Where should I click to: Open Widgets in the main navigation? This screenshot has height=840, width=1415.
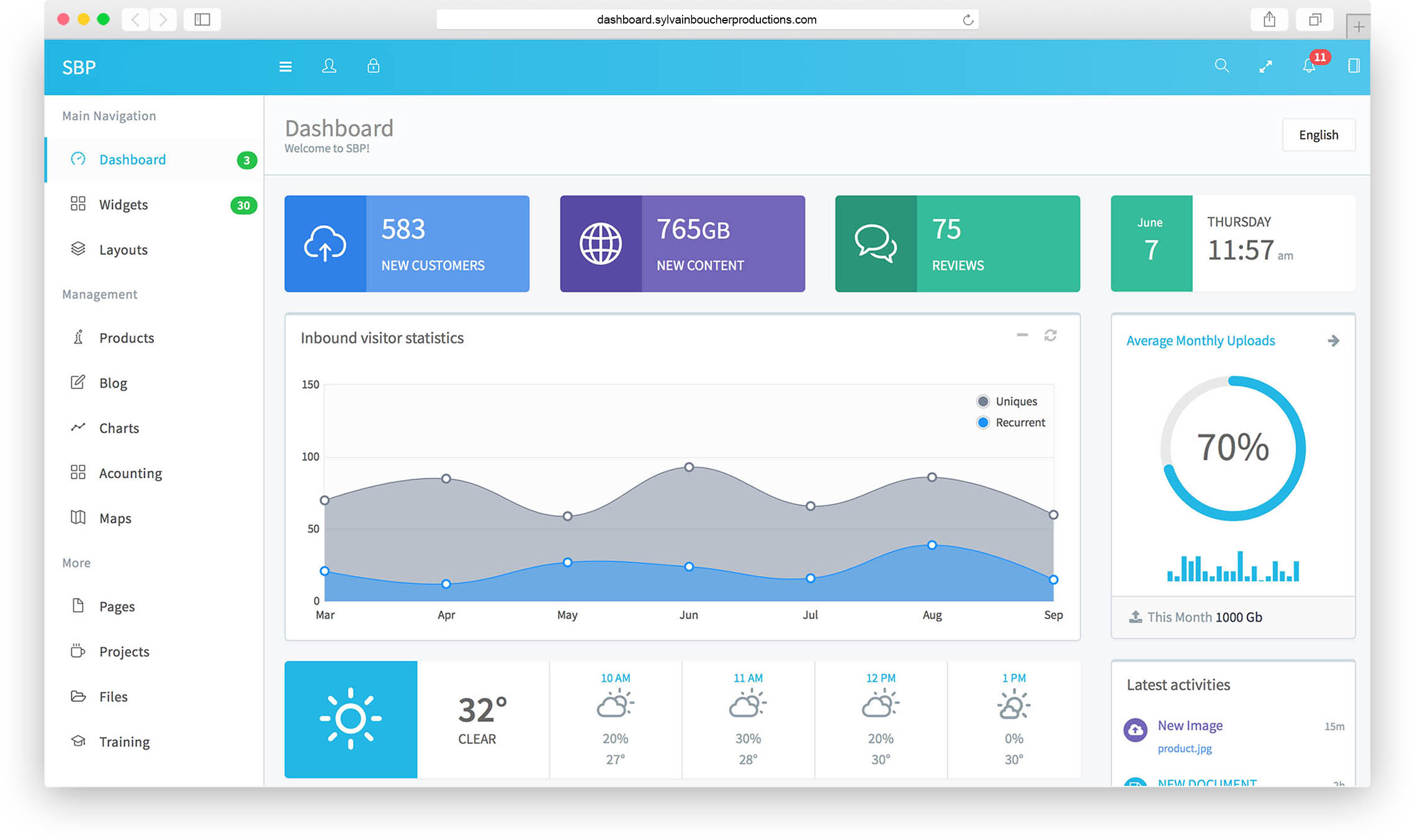[124, 205]
